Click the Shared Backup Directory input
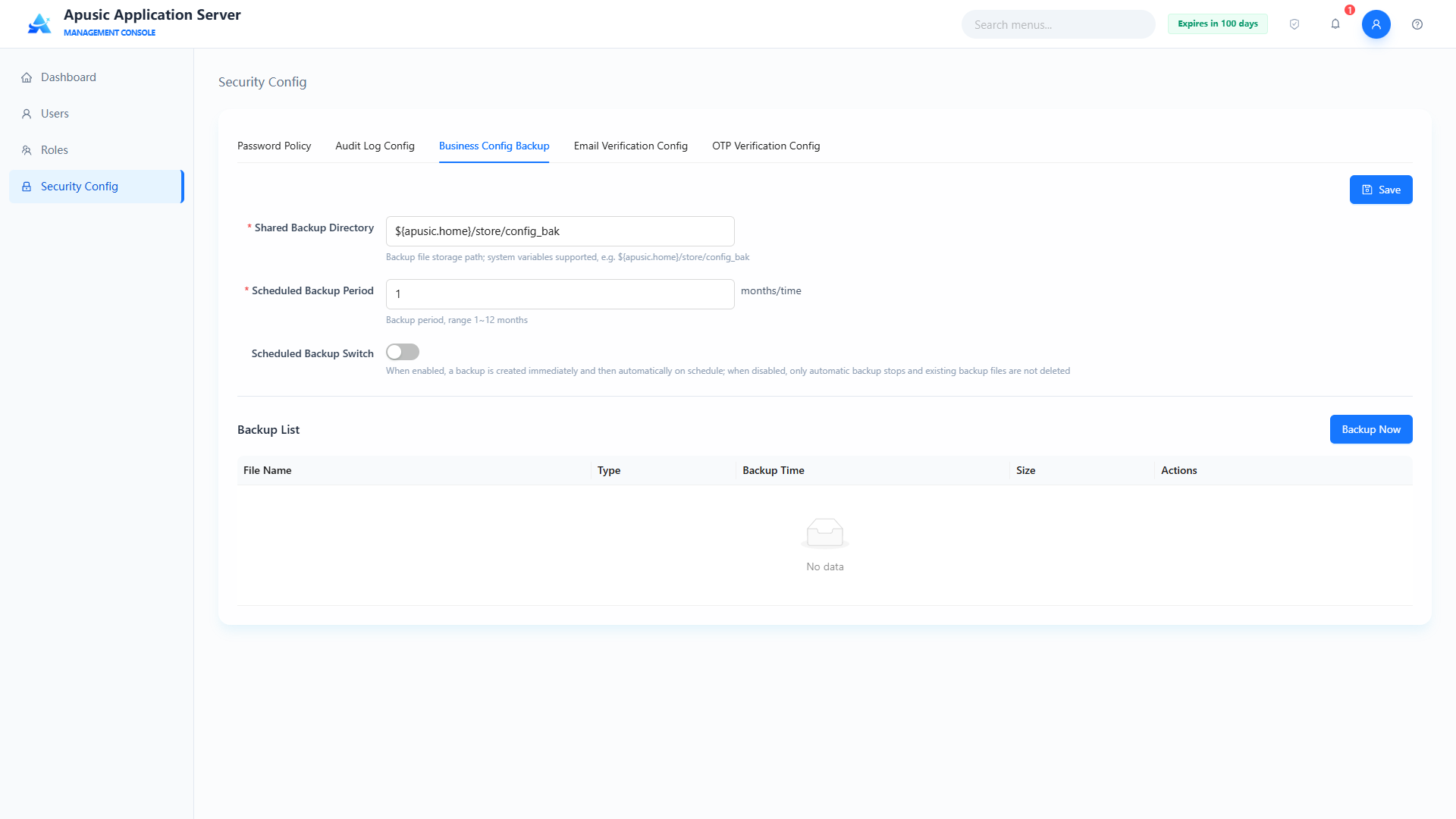The width and height of the screenshot is (1456, 819). pos(560,231)
